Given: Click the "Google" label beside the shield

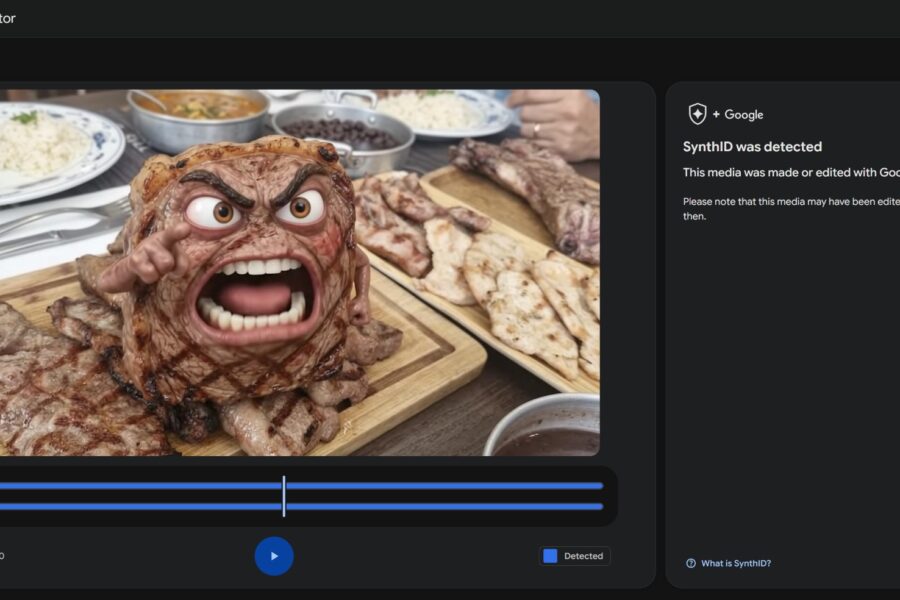Looking at the screenshot, I should tap(743, 114).
